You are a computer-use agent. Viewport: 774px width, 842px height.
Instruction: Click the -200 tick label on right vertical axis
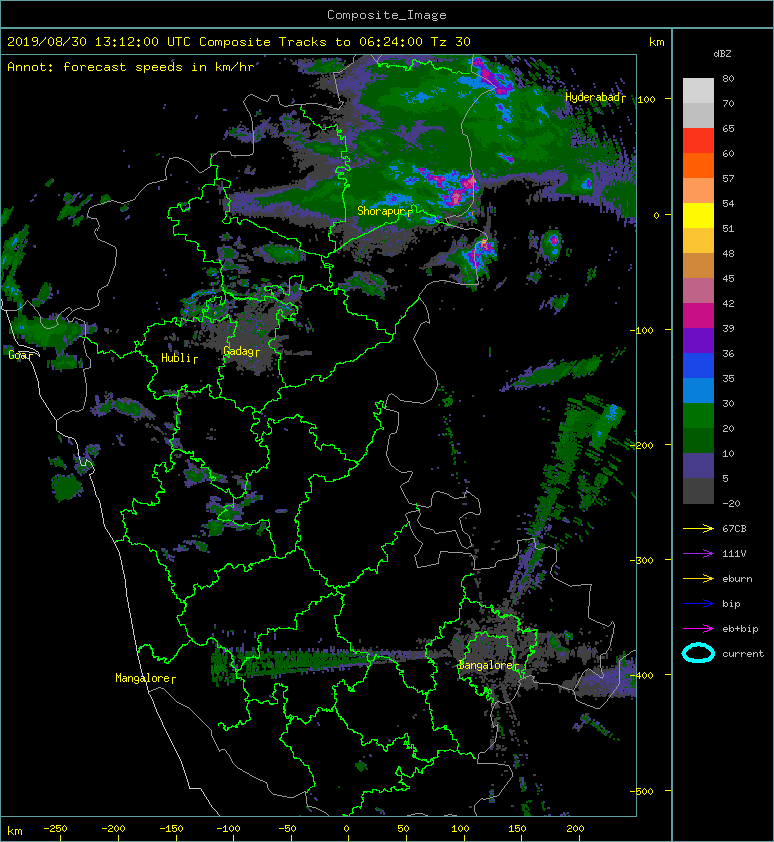coord(641,445)
